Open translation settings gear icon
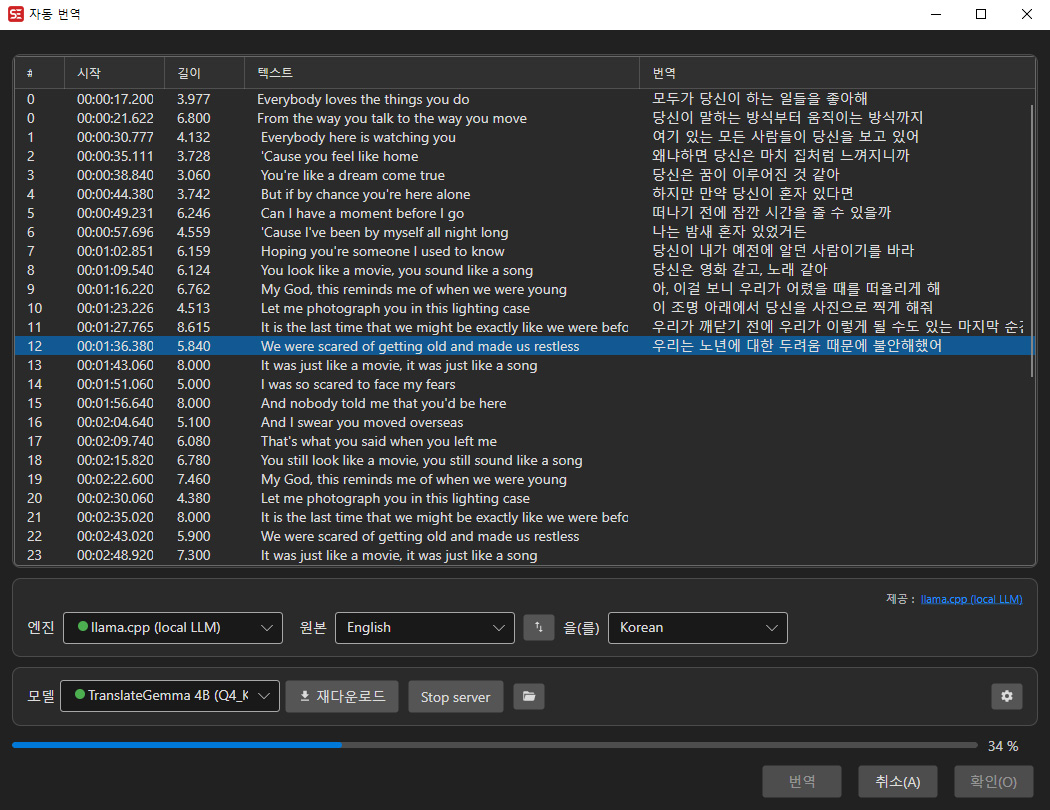 click(1006, 696)
